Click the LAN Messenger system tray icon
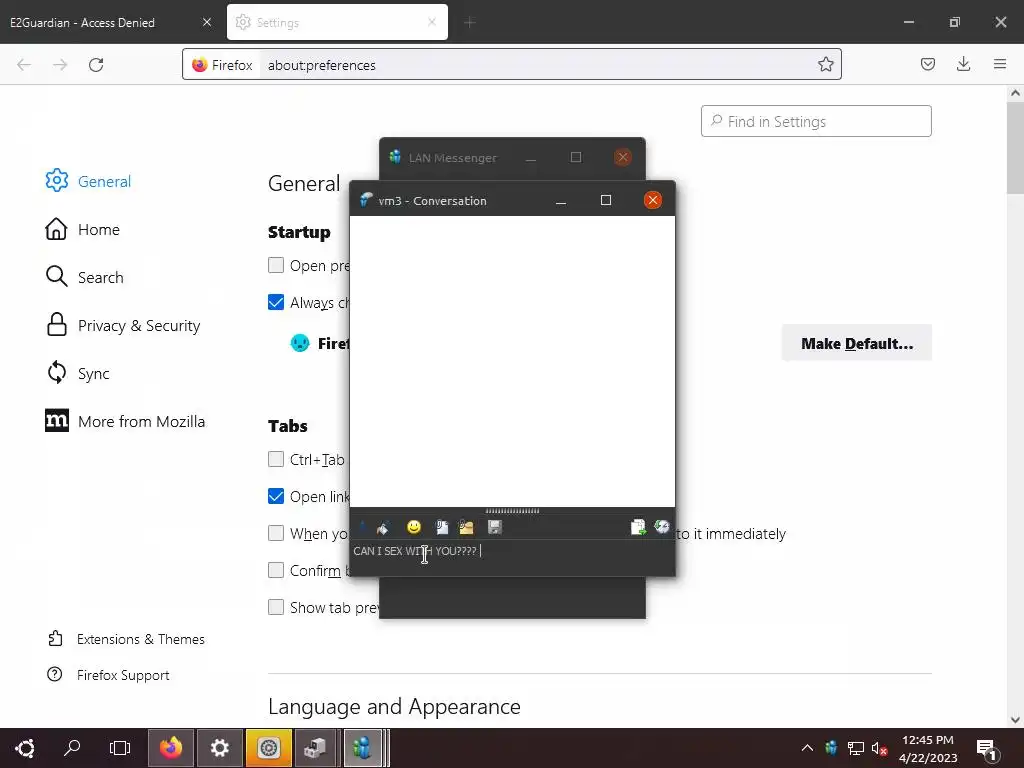Screen dimensions: 1024x768 point(831,748)
